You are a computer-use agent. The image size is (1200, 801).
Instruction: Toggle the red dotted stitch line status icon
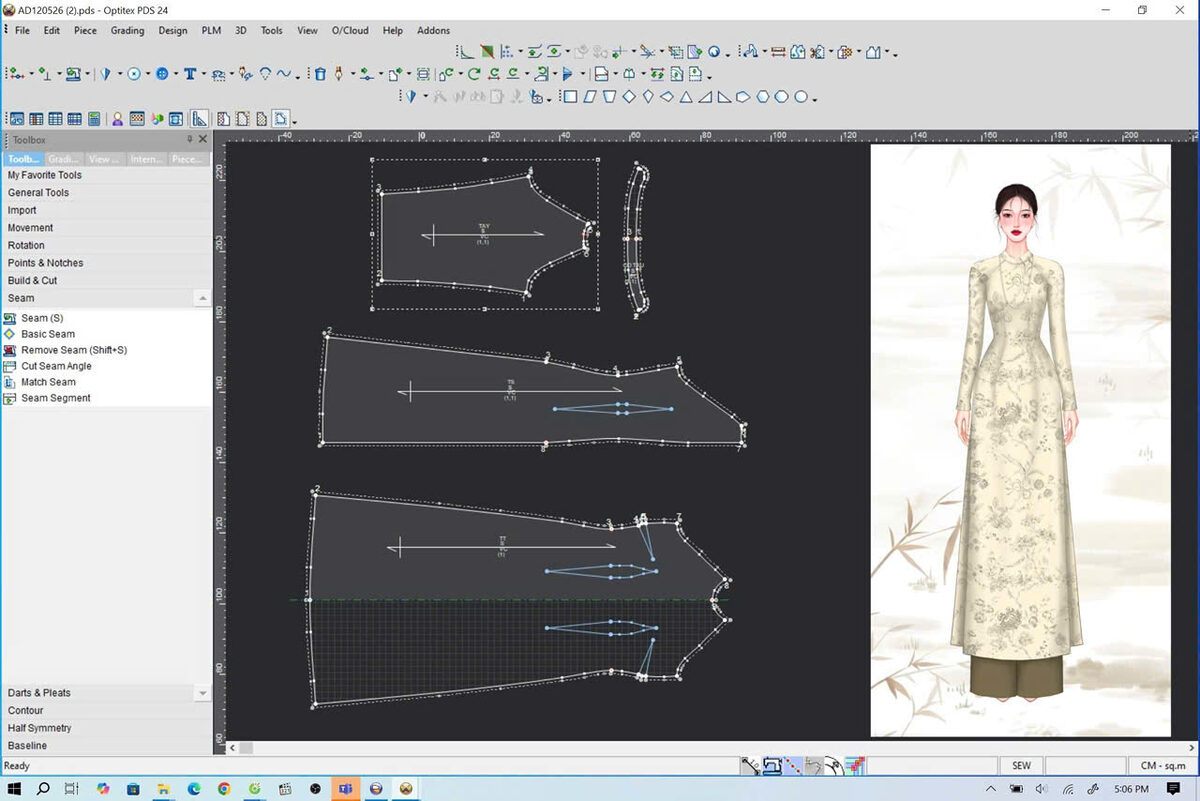[x=792, y=766]
